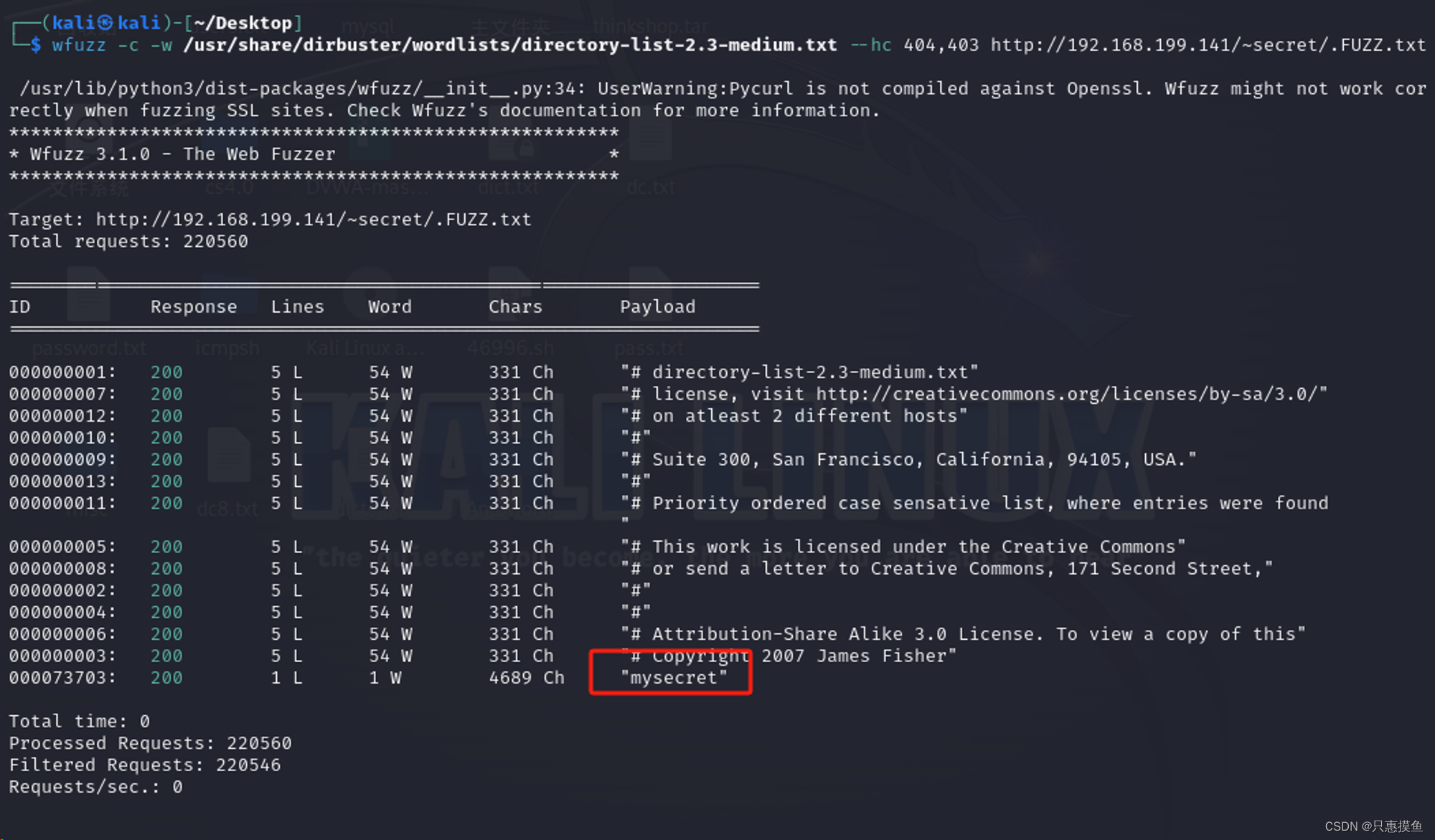Click the 'Wfuzz 3.1.0 - The Web Fuzzer' banner line
The width and height of the screenshot is (1435, 840).
click(x=182, y=154)
